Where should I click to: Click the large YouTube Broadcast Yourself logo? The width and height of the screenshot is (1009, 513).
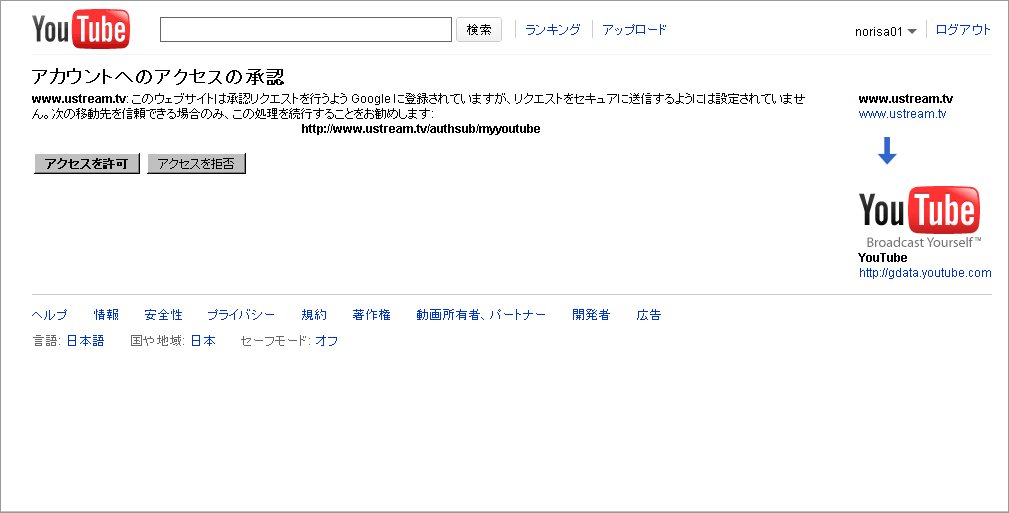(x=920, y=217)
